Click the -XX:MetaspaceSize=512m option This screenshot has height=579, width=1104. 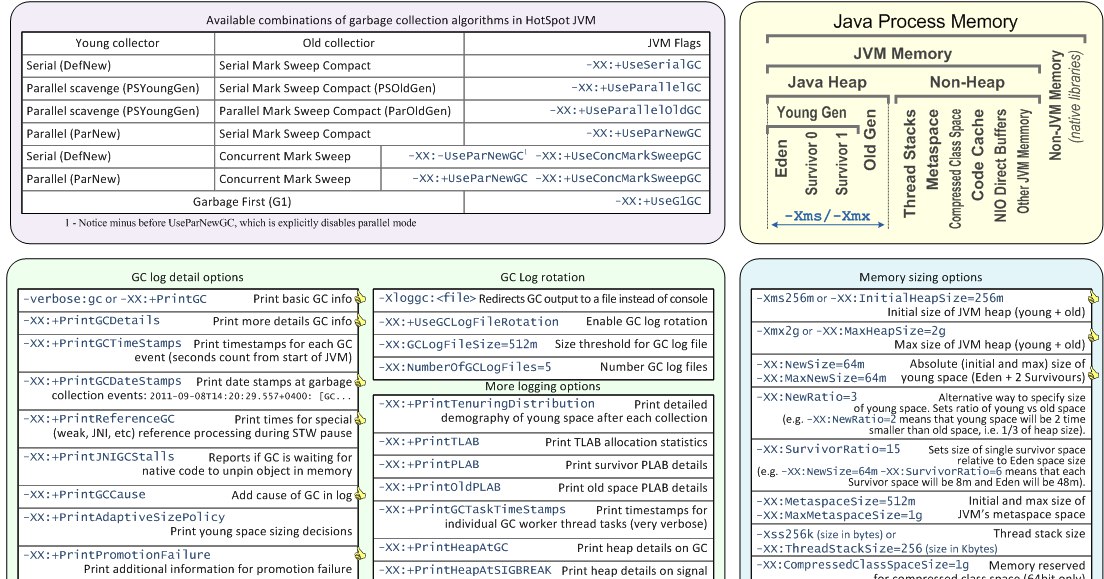pyautogui.click(x=836, y=502)
